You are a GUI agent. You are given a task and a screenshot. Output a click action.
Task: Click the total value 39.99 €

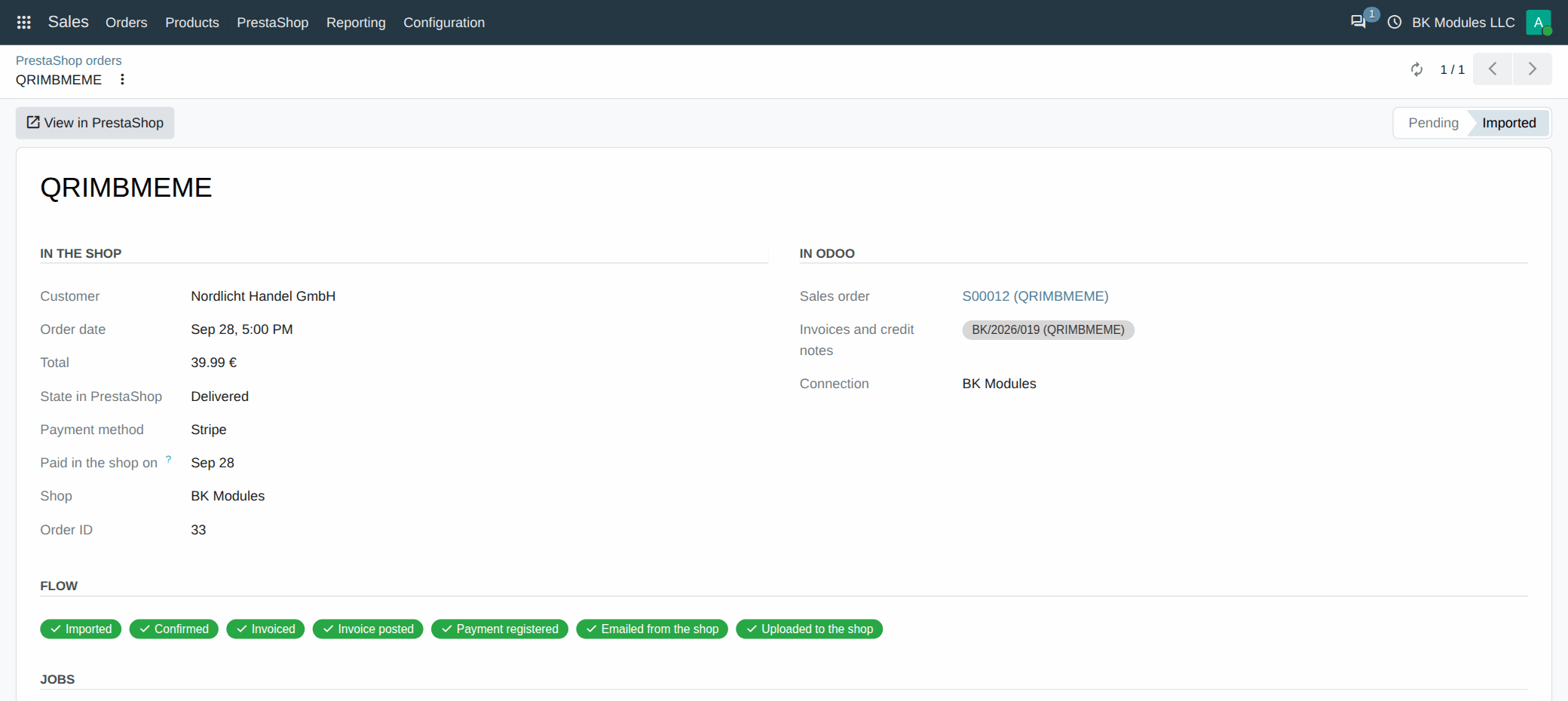pos(213,363)
